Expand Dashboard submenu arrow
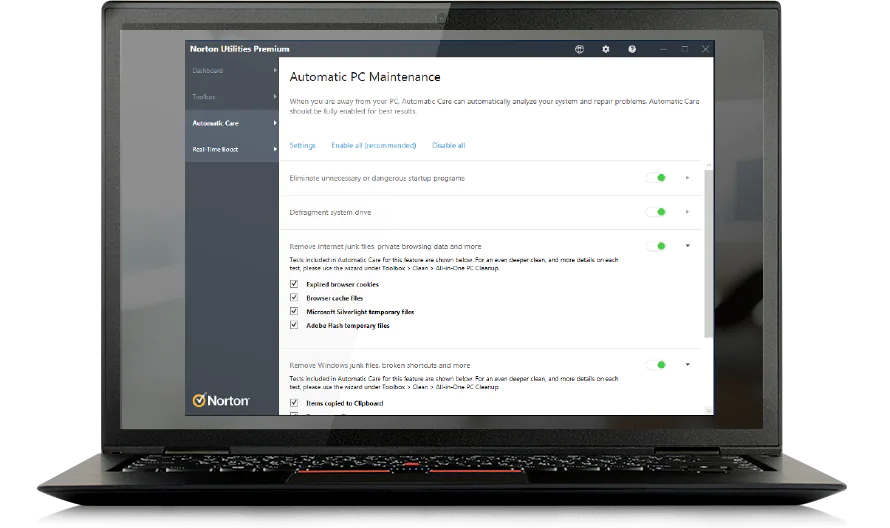Image resolution: width=890 pixels, height=528 pixels. click(x=275, y=70)
